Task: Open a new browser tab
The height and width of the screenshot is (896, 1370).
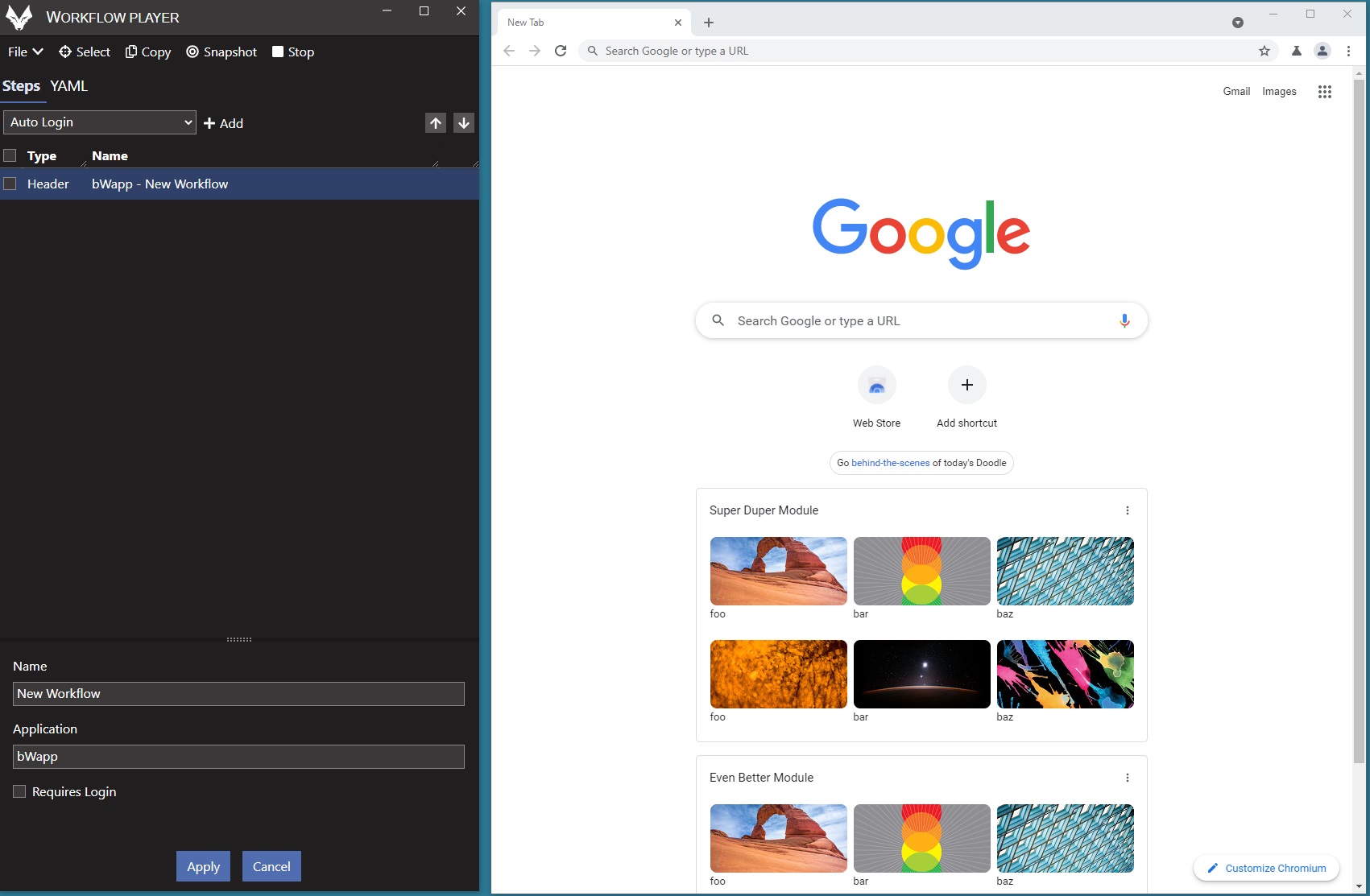Action: (x=709, y=23)
